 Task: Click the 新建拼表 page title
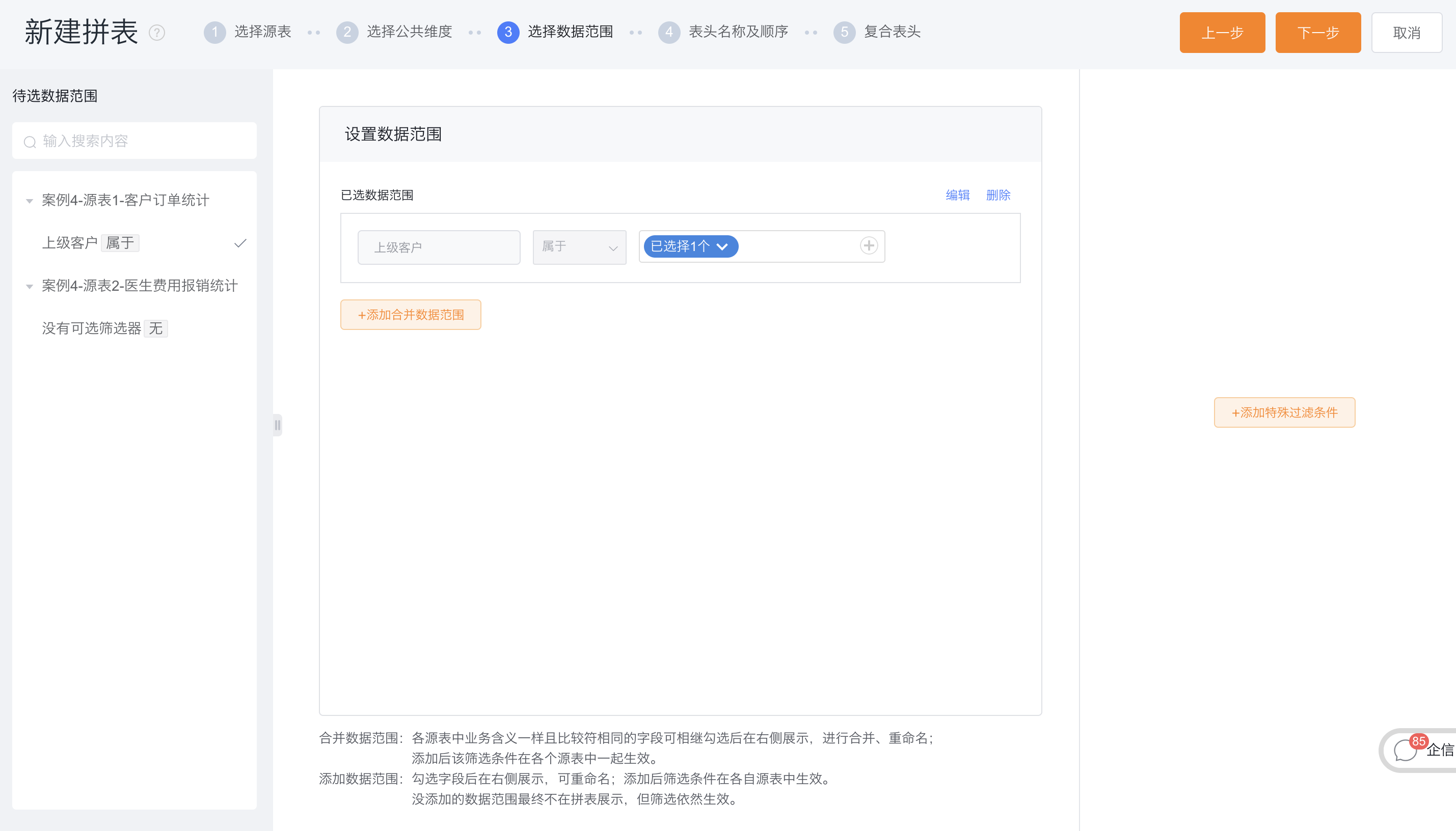coord(81,32)
